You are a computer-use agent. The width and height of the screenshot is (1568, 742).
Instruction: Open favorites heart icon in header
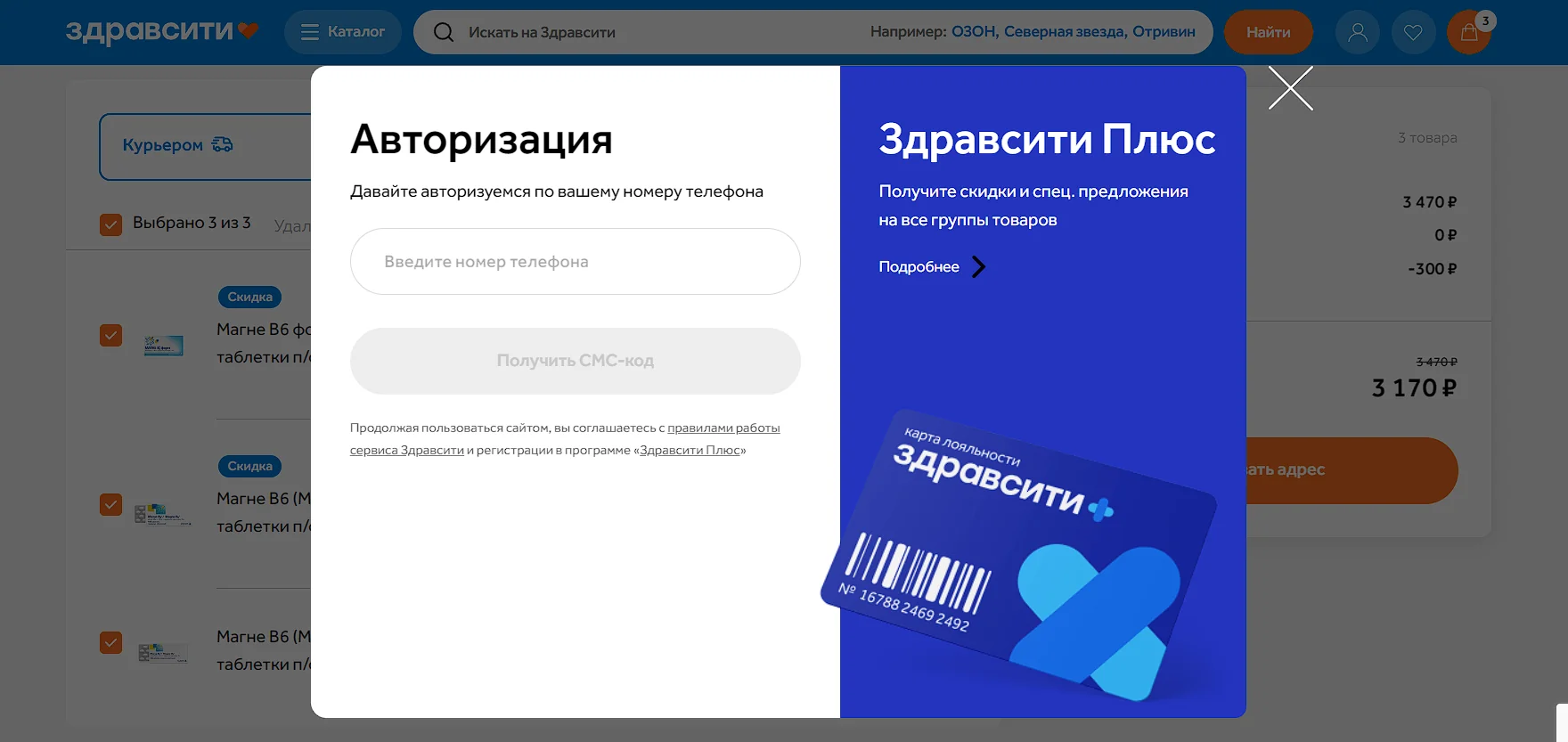1413,33
